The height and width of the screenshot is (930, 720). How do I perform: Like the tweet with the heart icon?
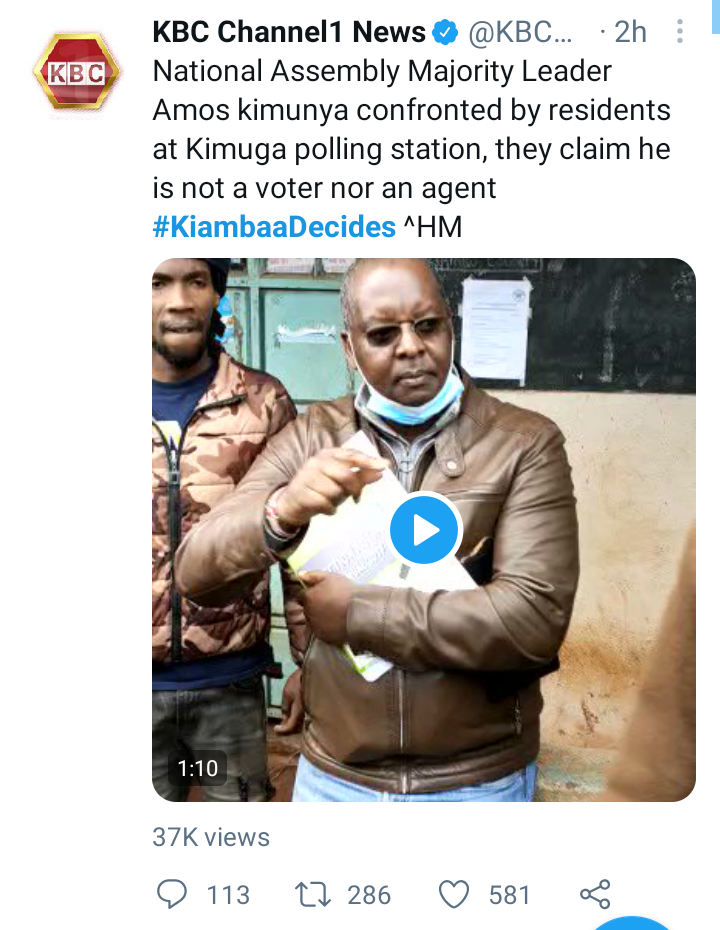click(x=455, y=893)
